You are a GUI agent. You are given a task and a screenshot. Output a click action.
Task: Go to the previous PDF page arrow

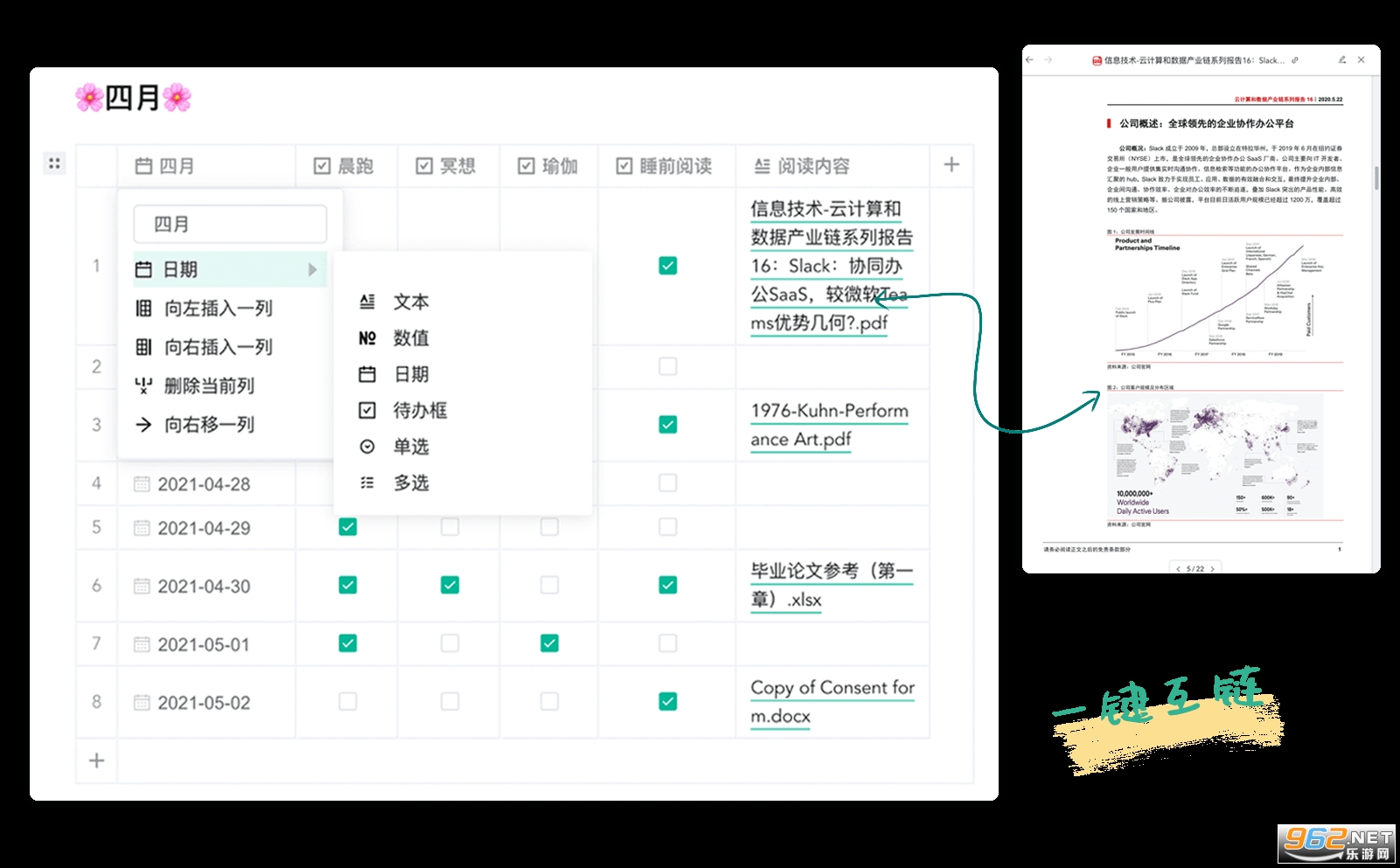(1178, 569)
